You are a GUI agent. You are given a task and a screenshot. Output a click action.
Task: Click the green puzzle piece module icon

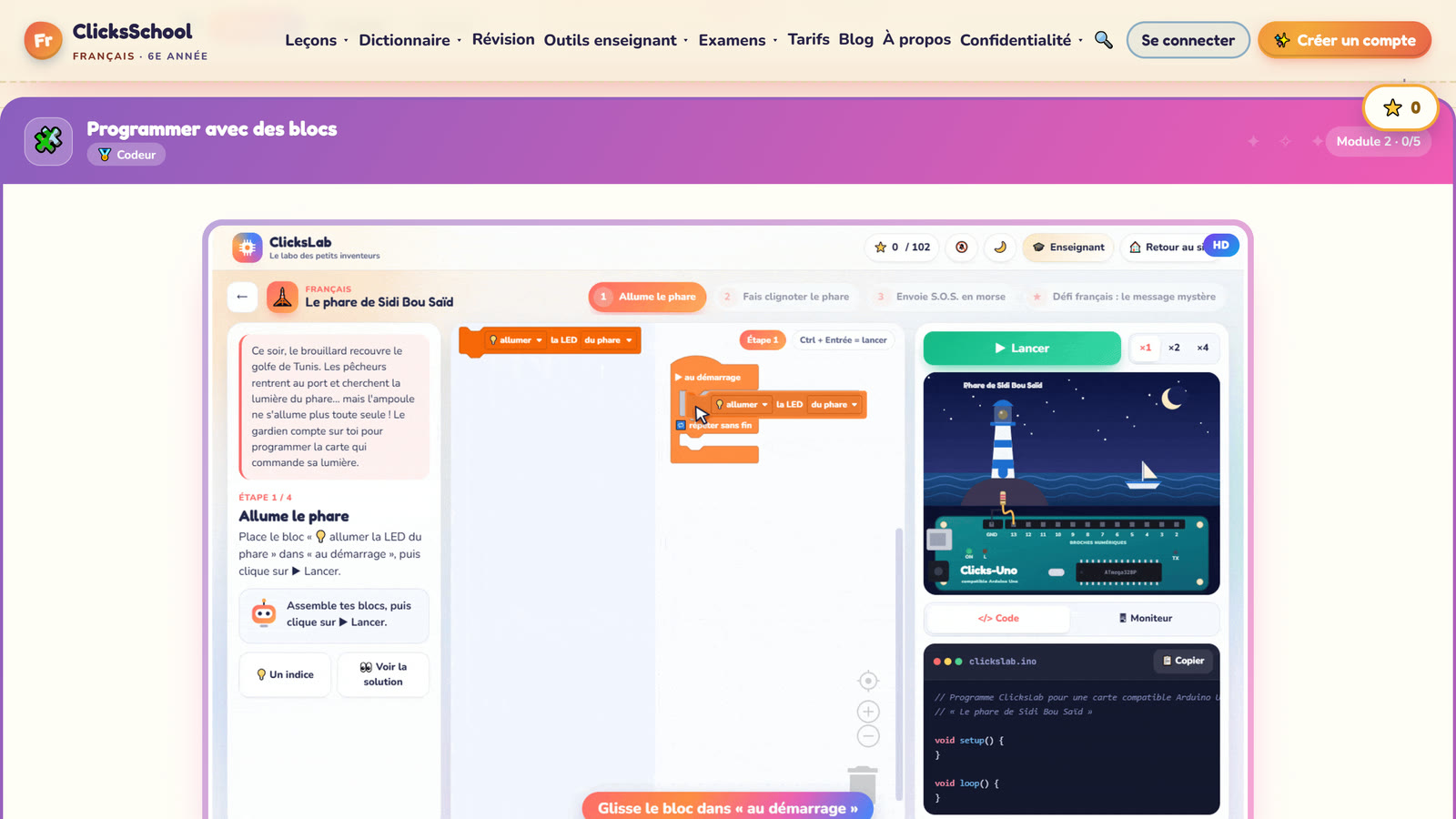[x=48, y=141]
